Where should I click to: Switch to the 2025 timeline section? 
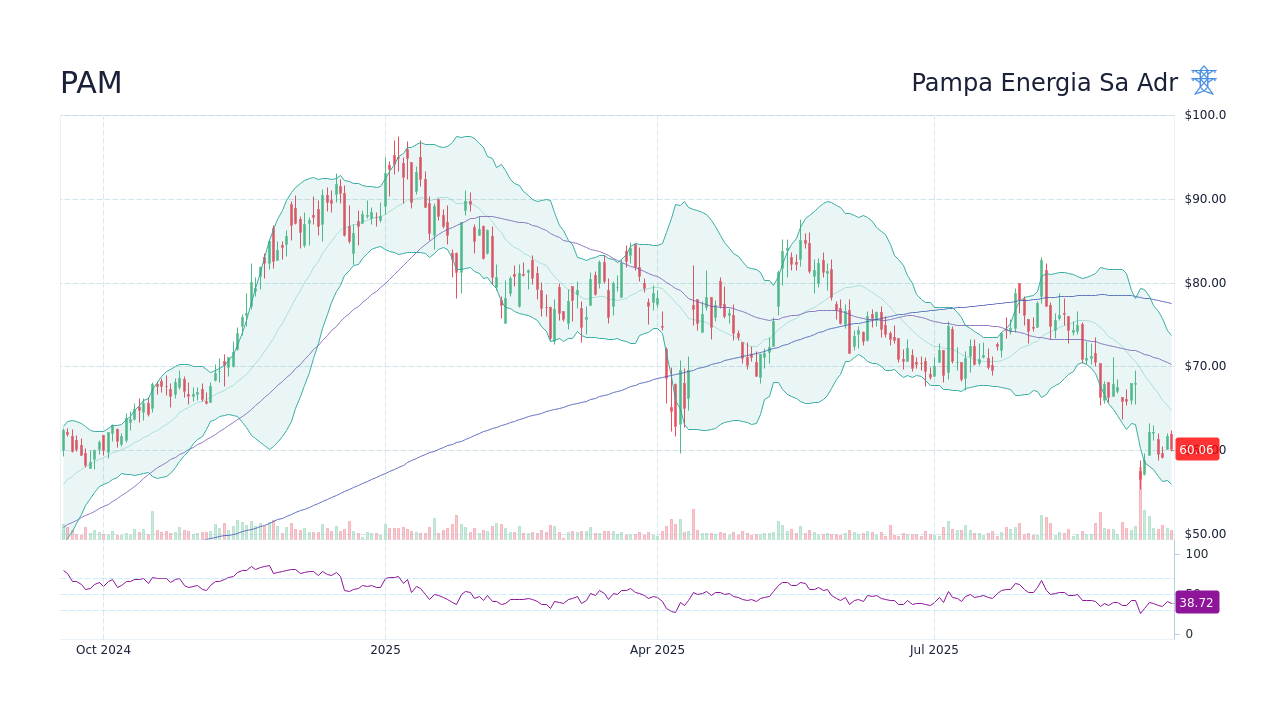click(385, 649)
